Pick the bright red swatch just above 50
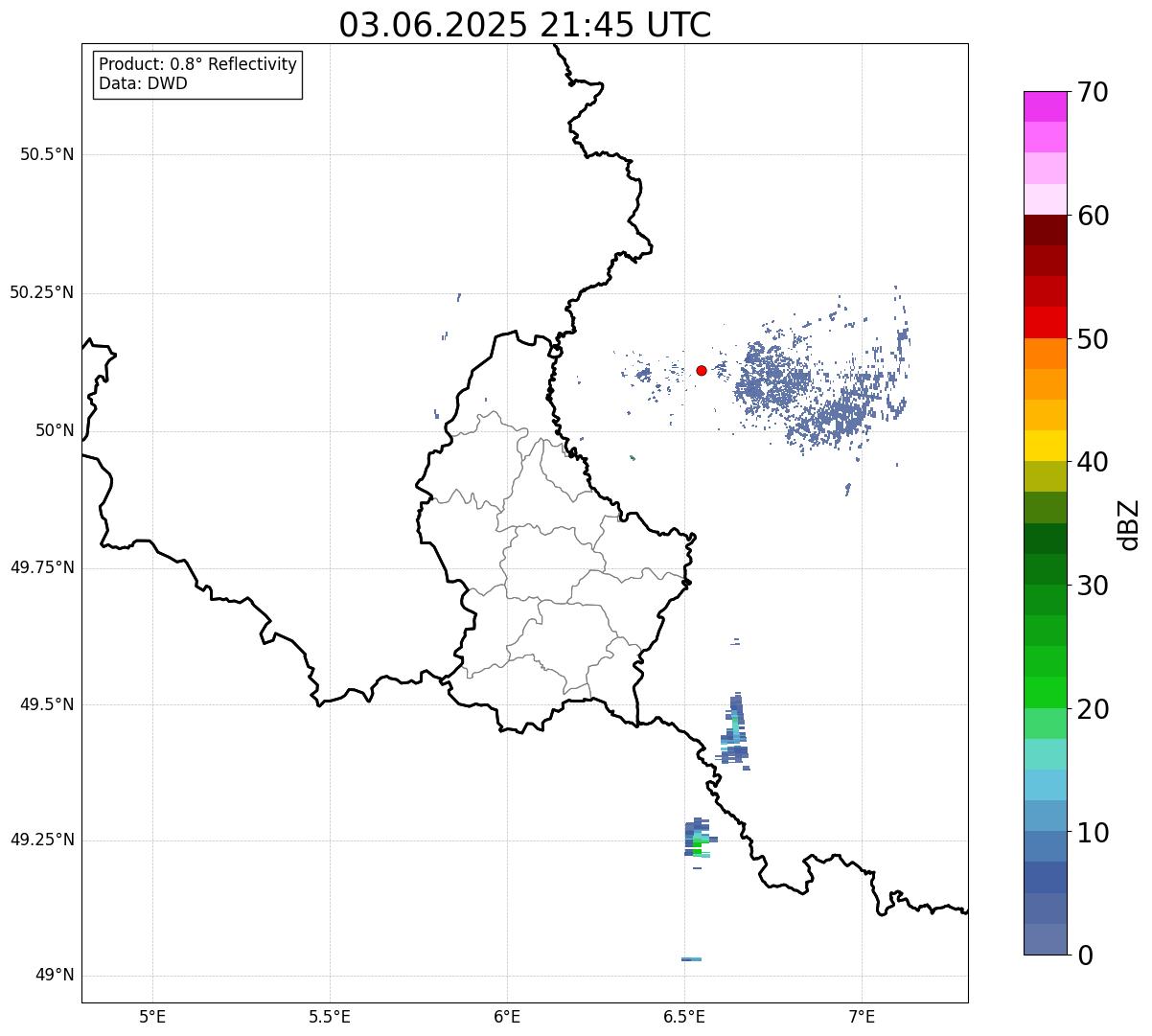This screenshot has height=1036, width=1152. (x=1046, y=323)
